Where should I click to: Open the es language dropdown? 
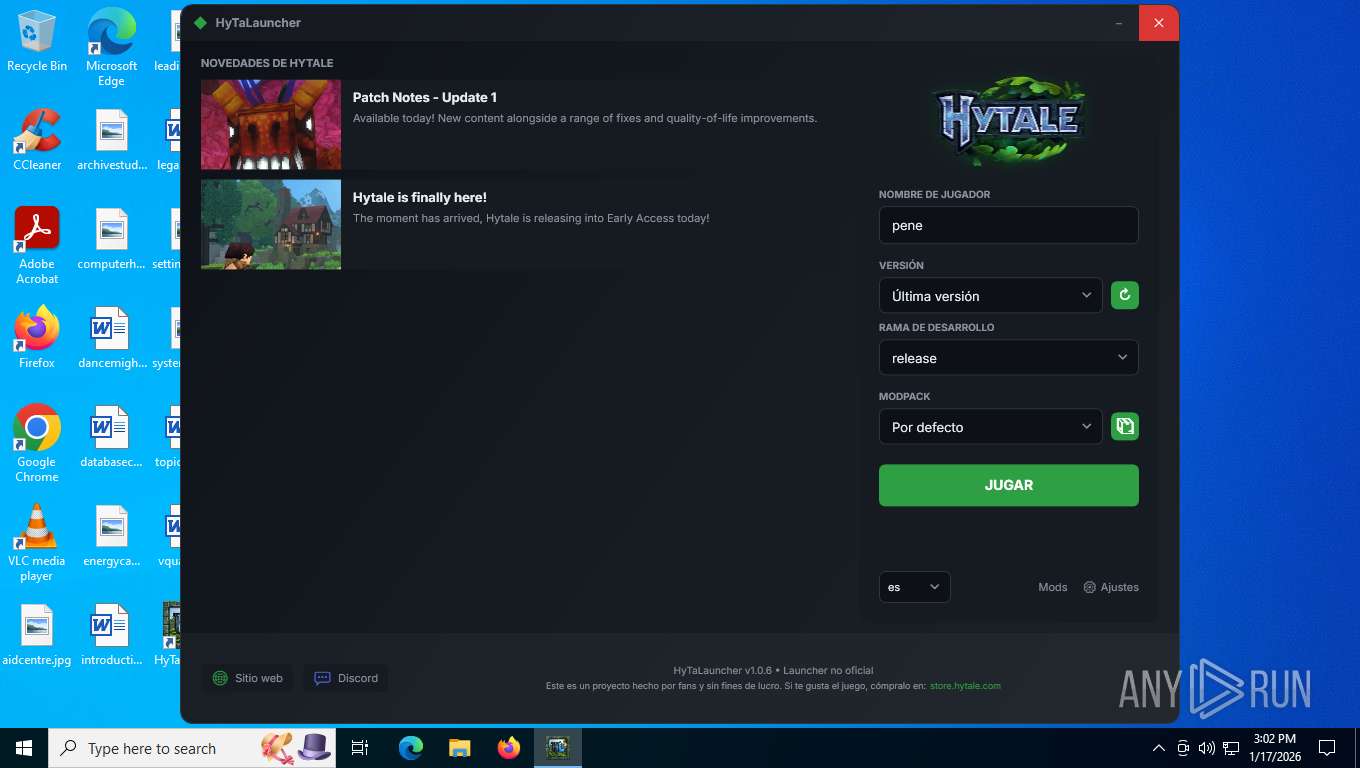tap(914, 587)
